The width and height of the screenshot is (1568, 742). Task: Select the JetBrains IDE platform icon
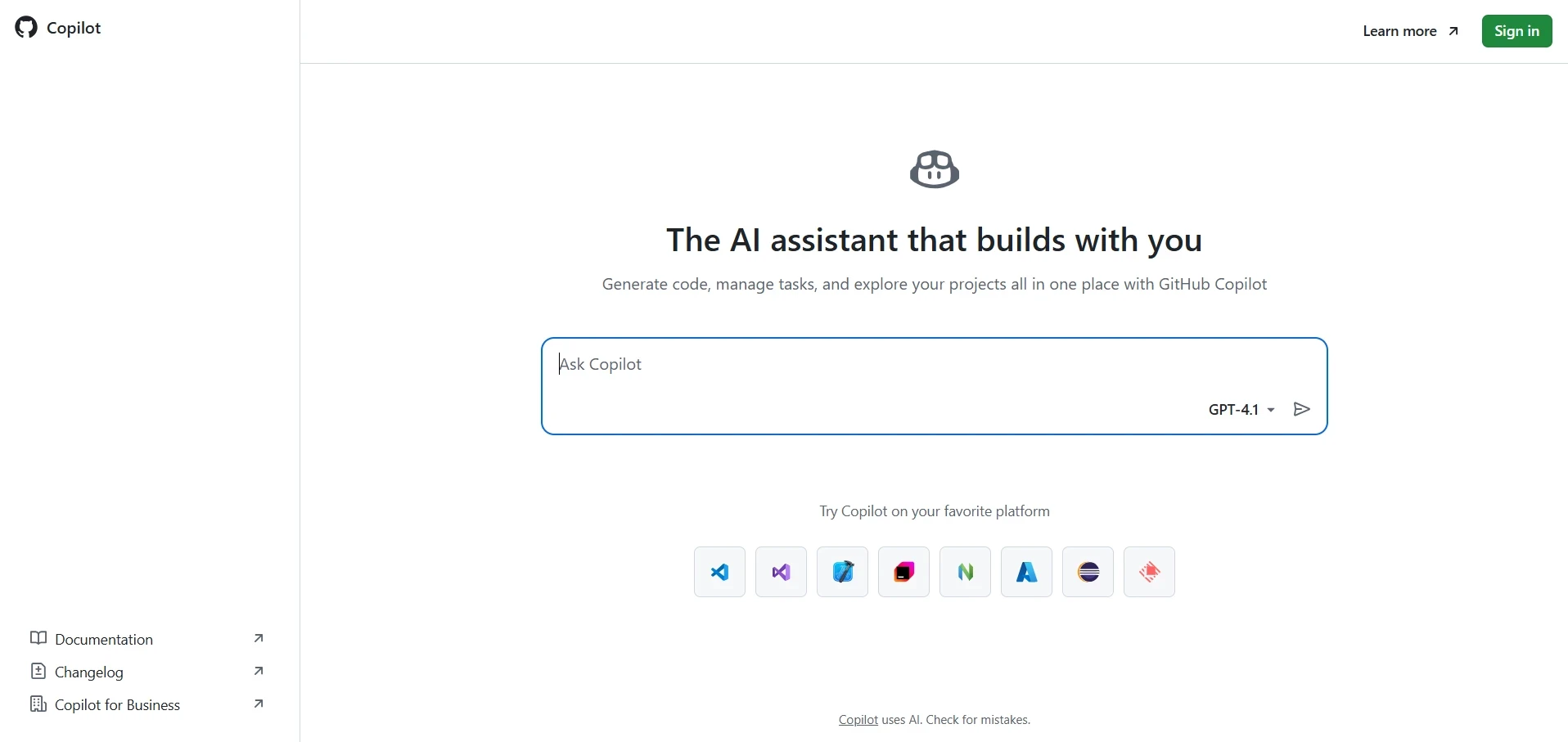(903, 571)
